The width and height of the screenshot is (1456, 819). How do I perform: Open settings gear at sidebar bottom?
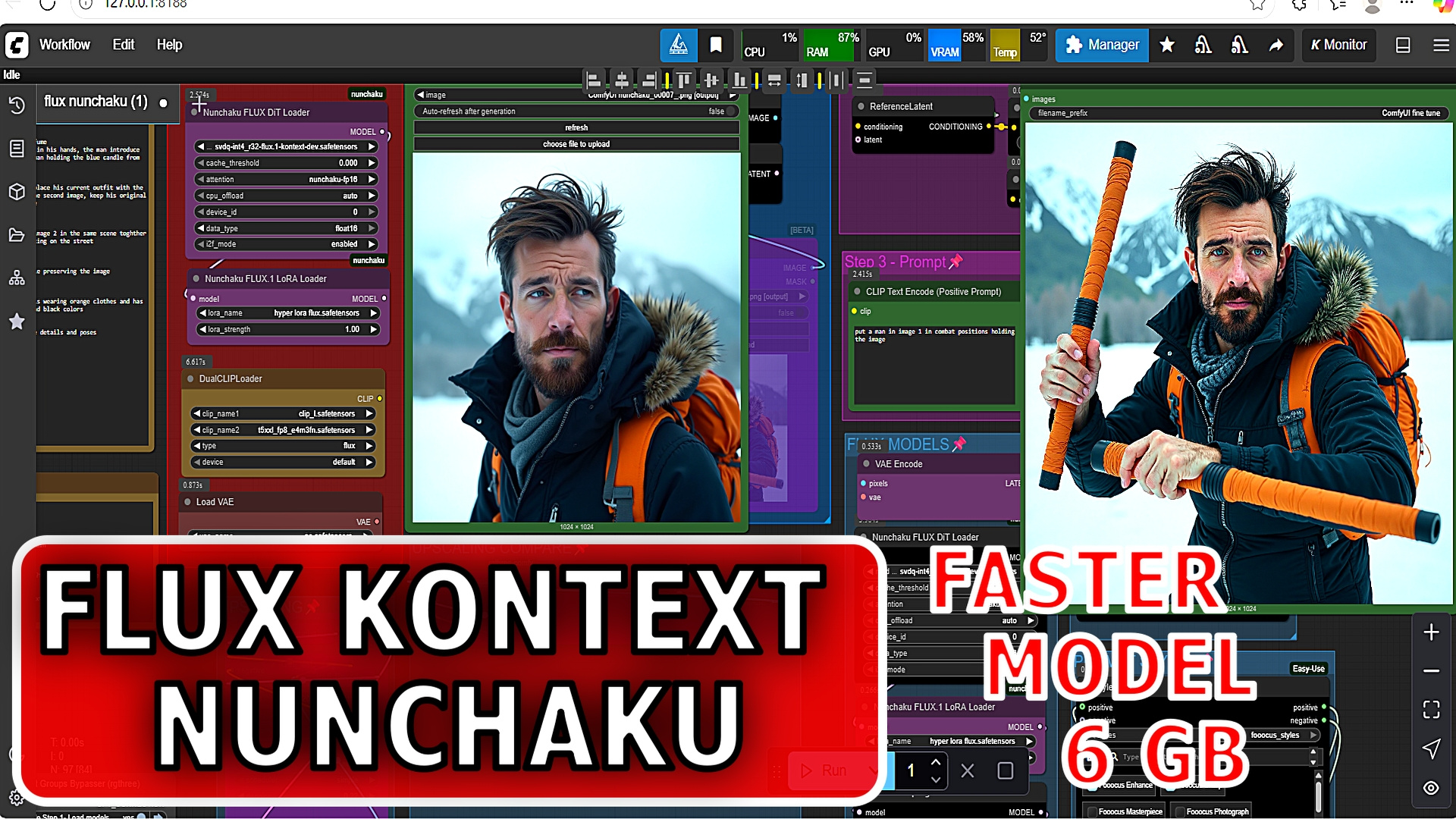tap(16, 798)
